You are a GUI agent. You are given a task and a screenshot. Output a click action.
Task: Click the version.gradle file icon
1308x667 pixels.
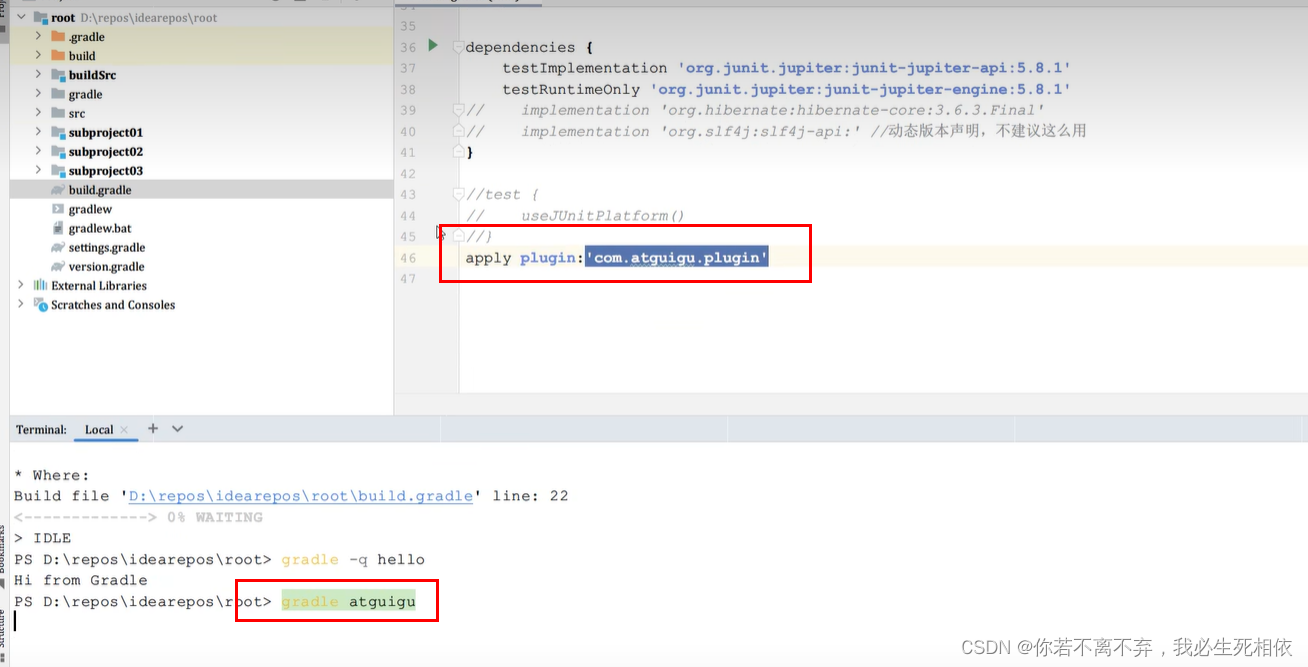pos(58,267)
